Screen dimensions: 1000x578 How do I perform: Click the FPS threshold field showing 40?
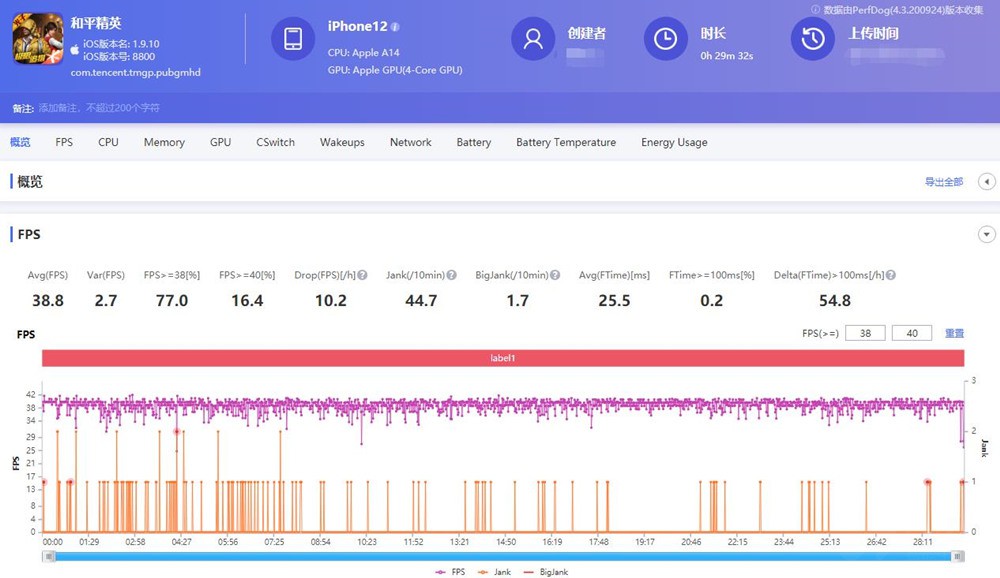point(912,333)
